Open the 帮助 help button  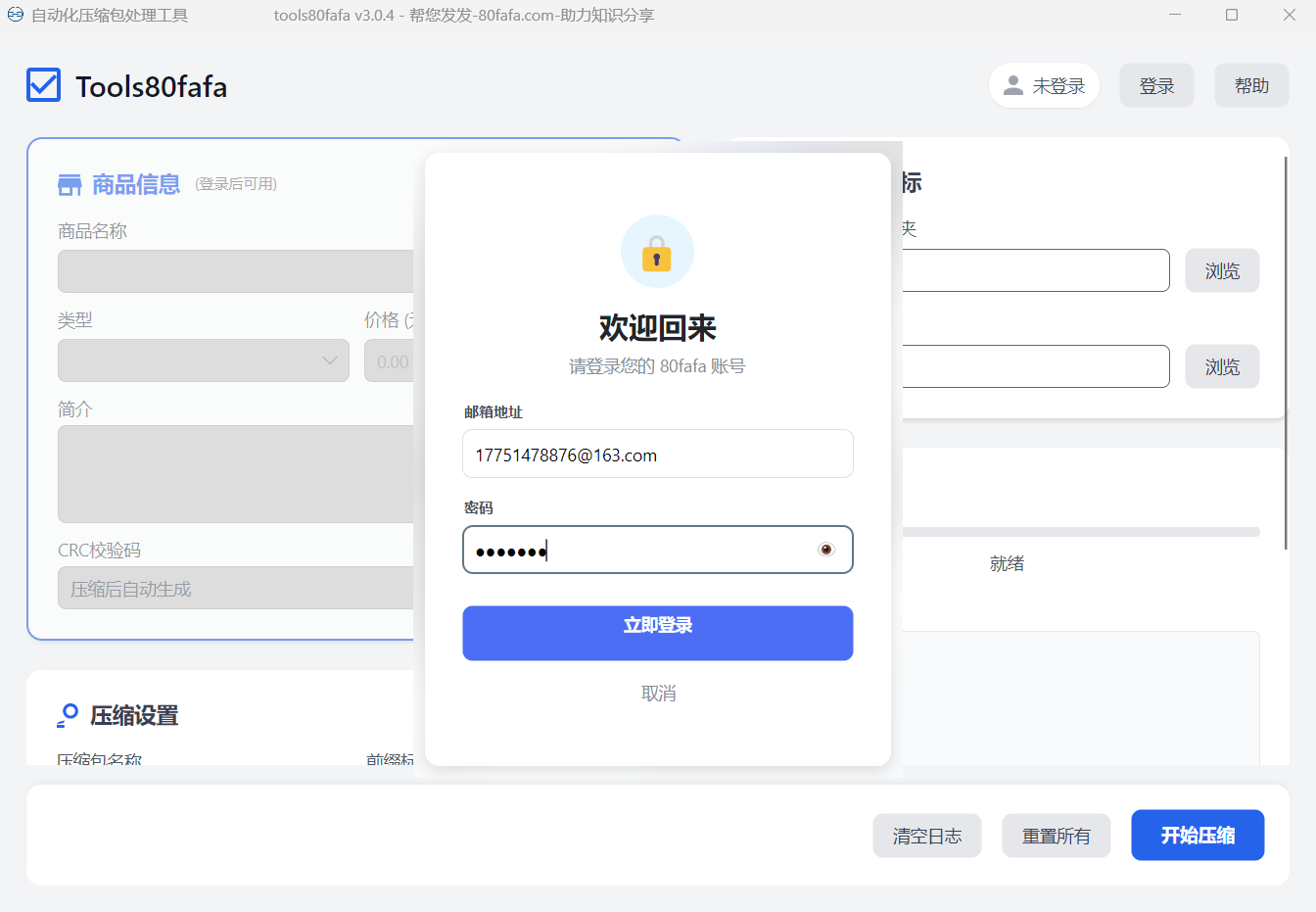point(1251,86)
